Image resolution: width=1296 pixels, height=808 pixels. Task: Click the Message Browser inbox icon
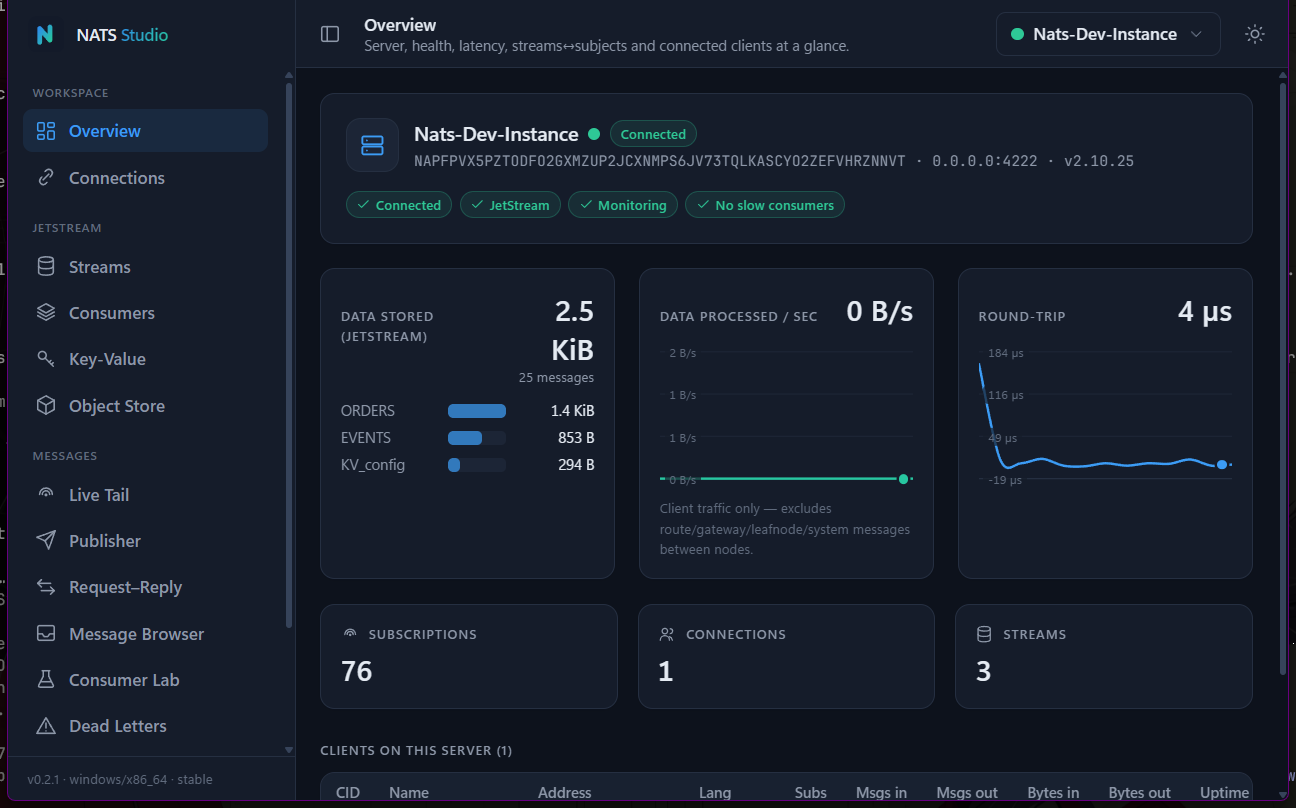(x=45, y=634)
